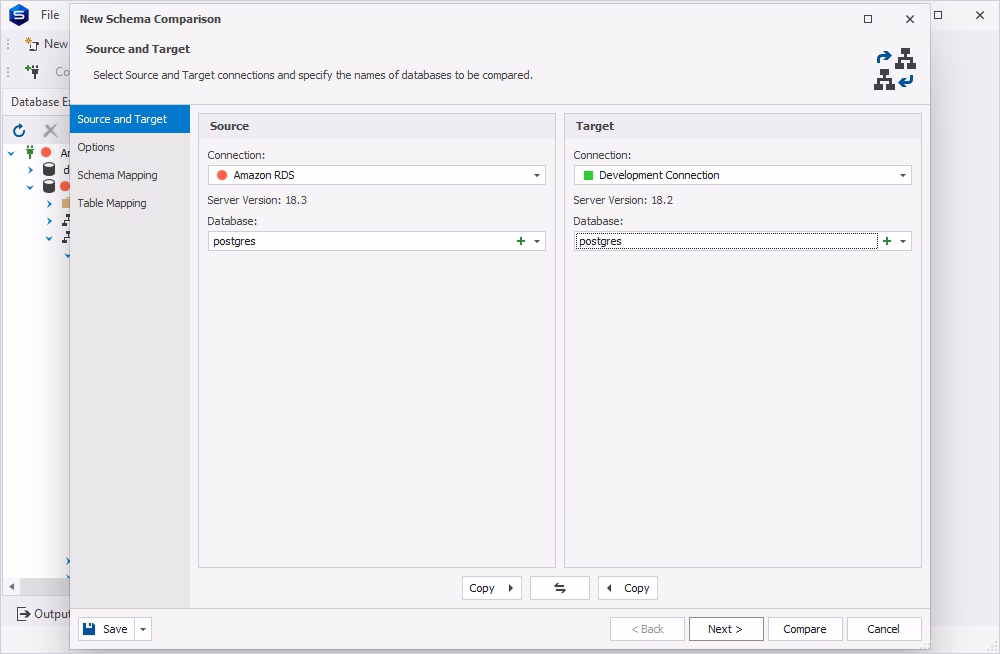The image size is (1000, 654).
Task: Click the Save button
Action: (x=107, y=629)
